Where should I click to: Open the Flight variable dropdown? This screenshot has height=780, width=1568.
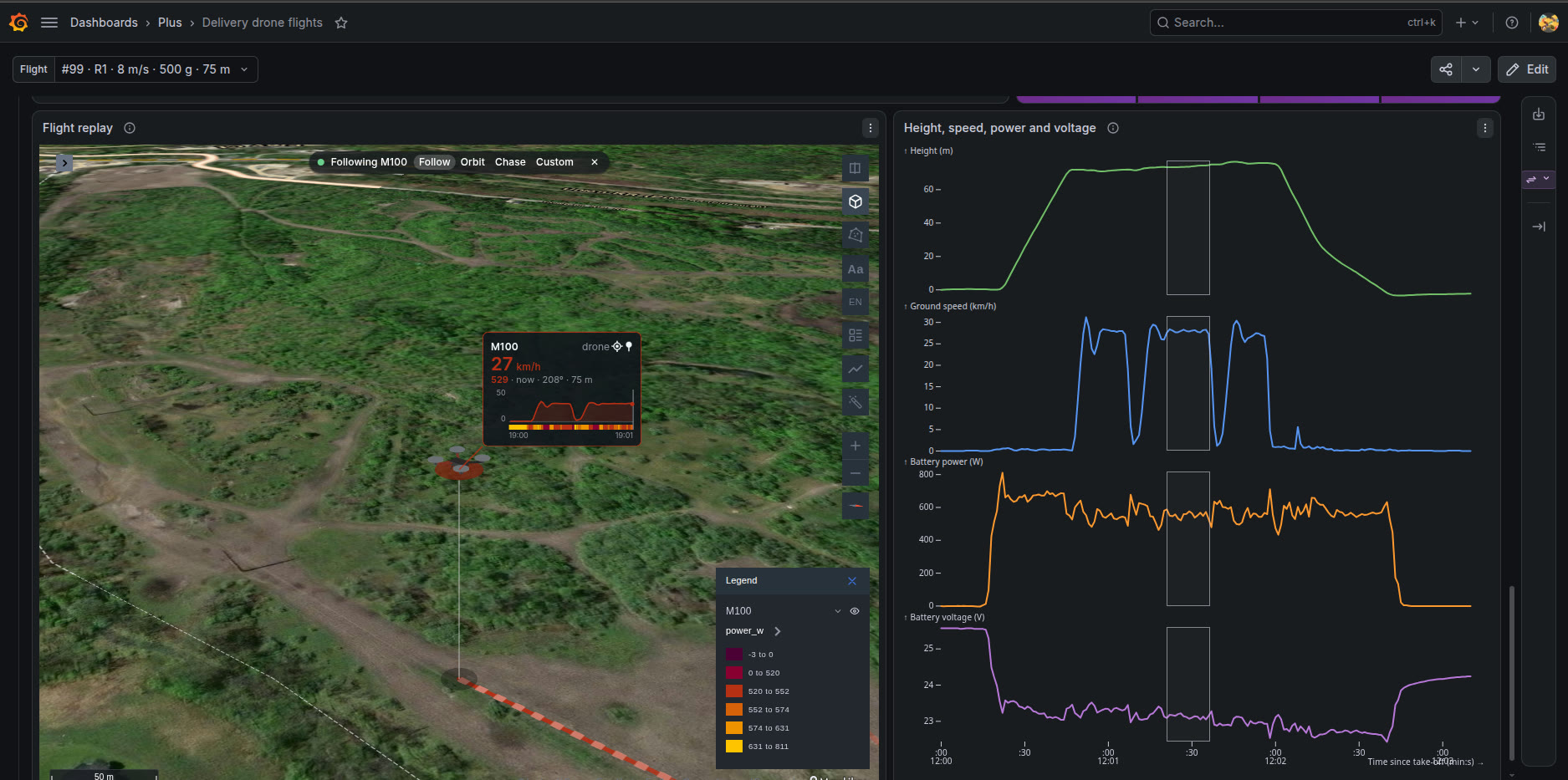(156, 69)
